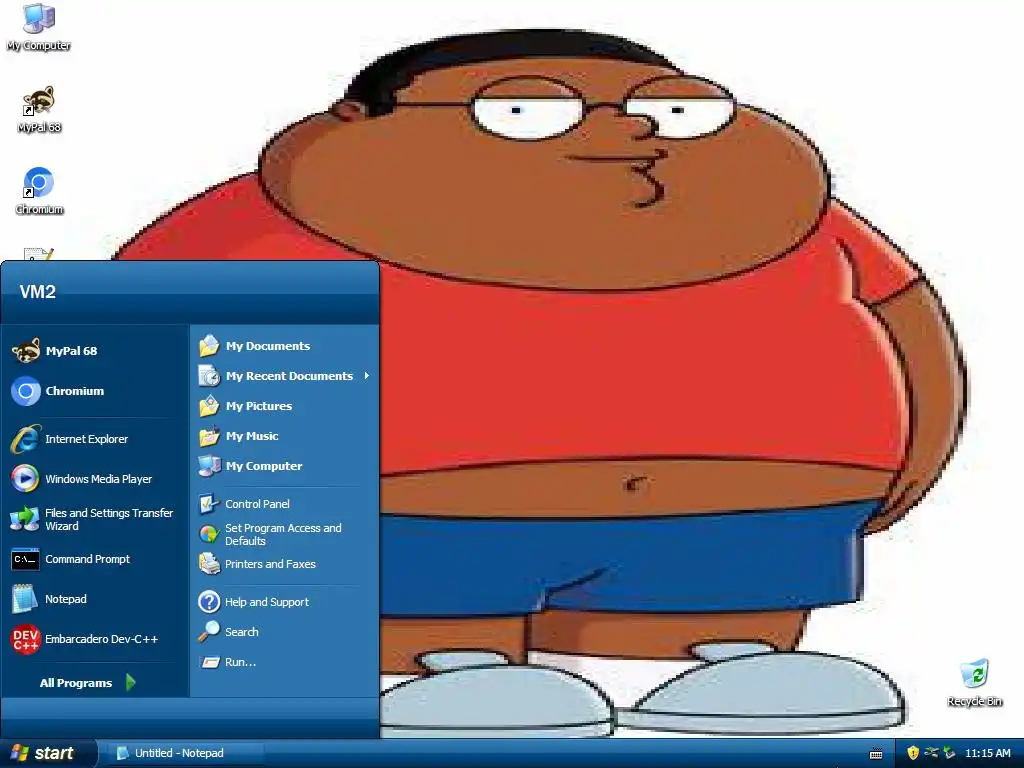Click the Safely Remove Hardware tray icon
The height and width of the screenshot is (768, 1024).
coord(950,753)
